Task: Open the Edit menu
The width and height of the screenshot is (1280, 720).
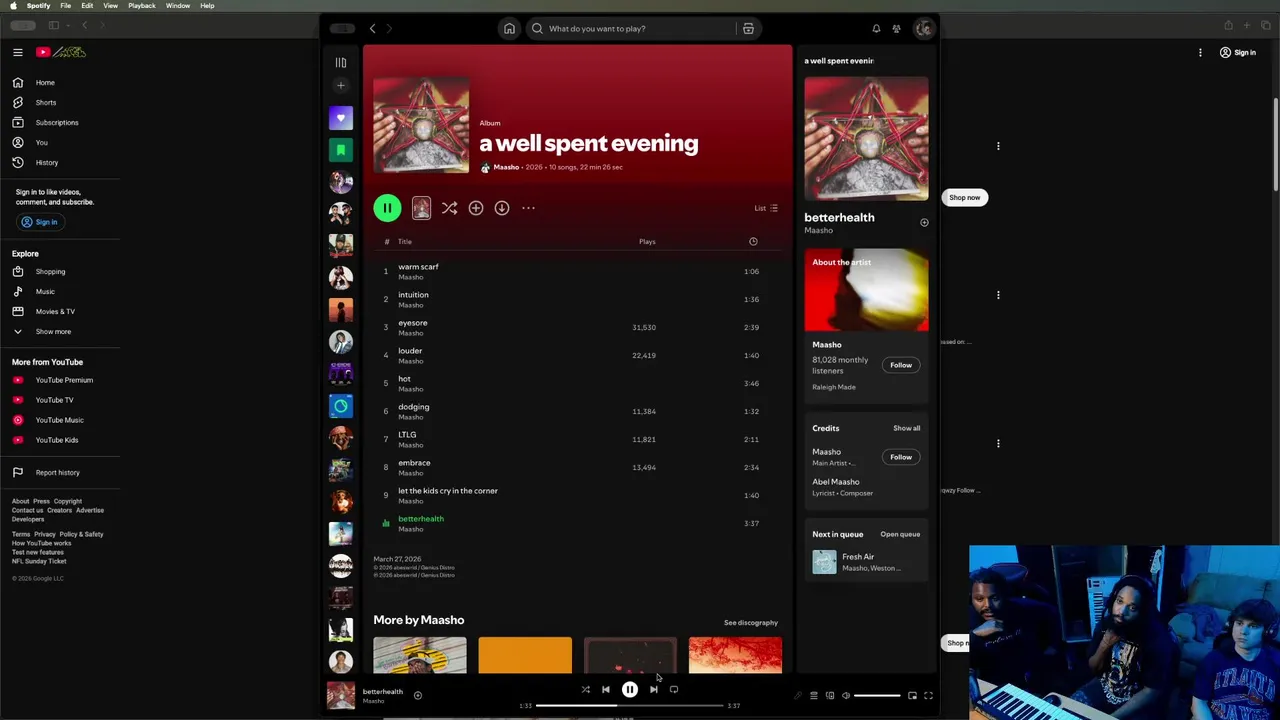Action: coord(87,6)
